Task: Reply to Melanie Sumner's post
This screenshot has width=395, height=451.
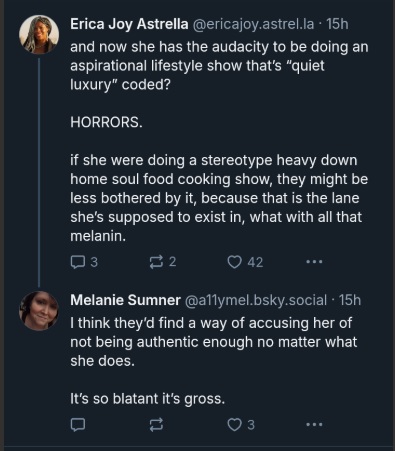Action: [x=78, y=425]
